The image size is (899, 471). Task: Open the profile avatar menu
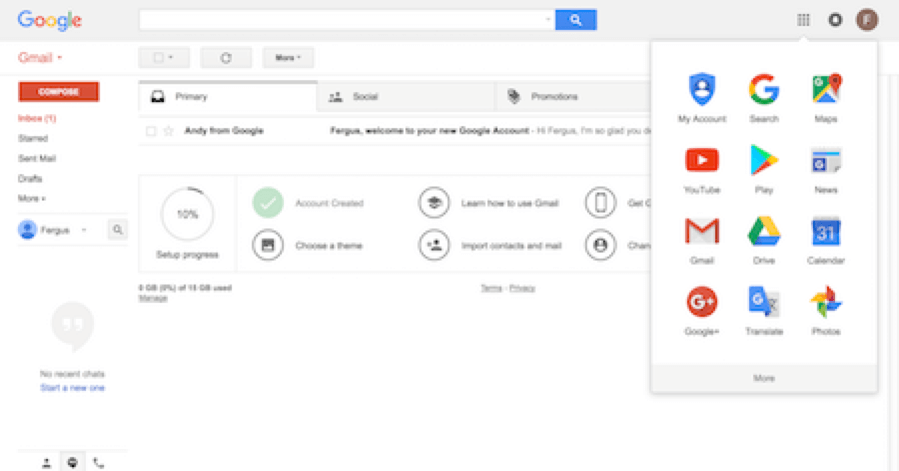coord(867,20)
